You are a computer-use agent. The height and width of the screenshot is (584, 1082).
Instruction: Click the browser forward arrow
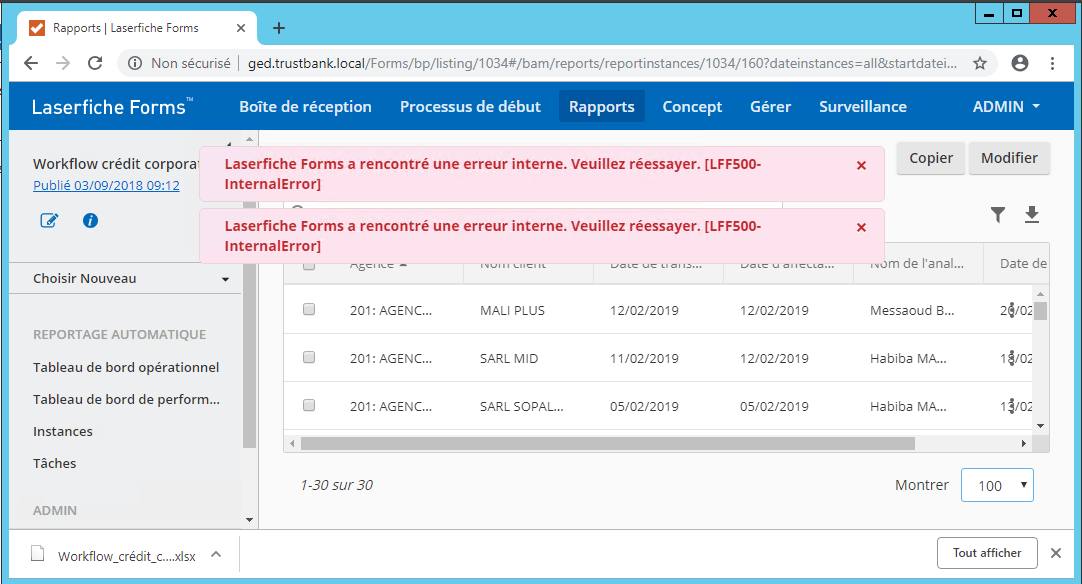[63, 64]
